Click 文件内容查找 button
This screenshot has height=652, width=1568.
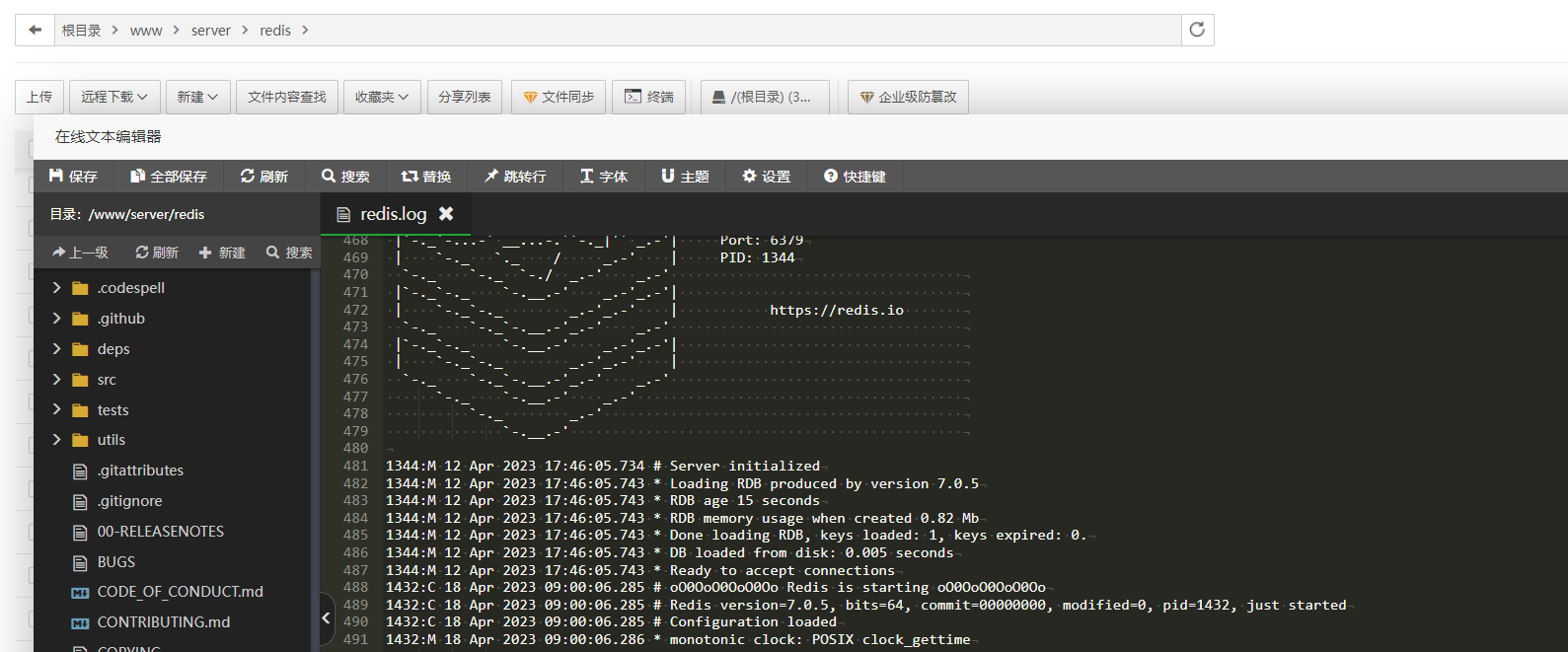[287, 97]
